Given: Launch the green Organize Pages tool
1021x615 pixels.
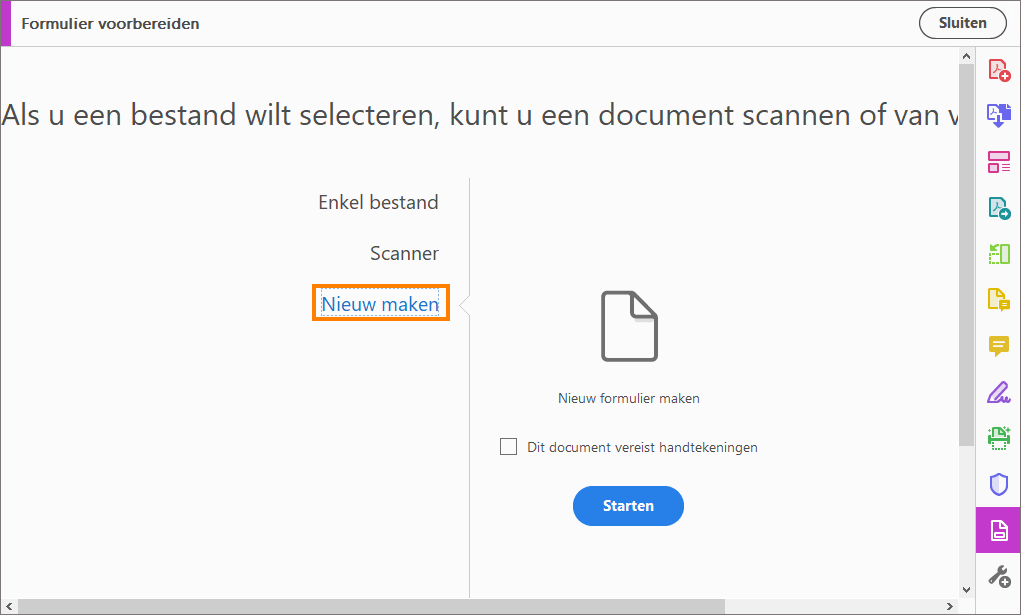Looking at the screenshot, I should [x=998, y=254].
